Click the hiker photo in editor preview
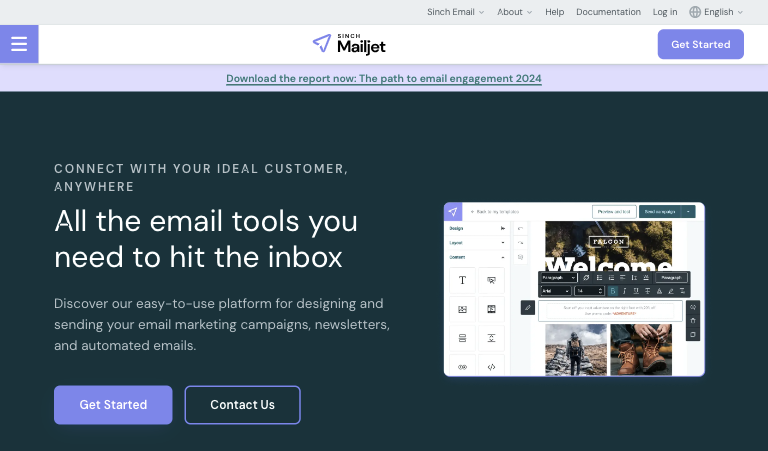 pos(576,350)
